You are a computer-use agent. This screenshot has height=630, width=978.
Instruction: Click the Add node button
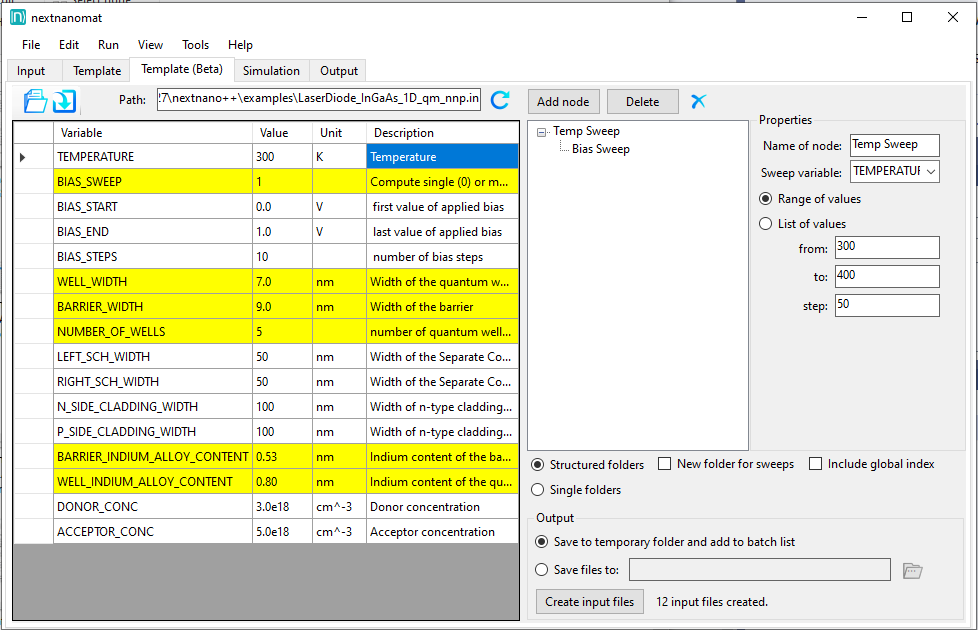pos(563,101)
